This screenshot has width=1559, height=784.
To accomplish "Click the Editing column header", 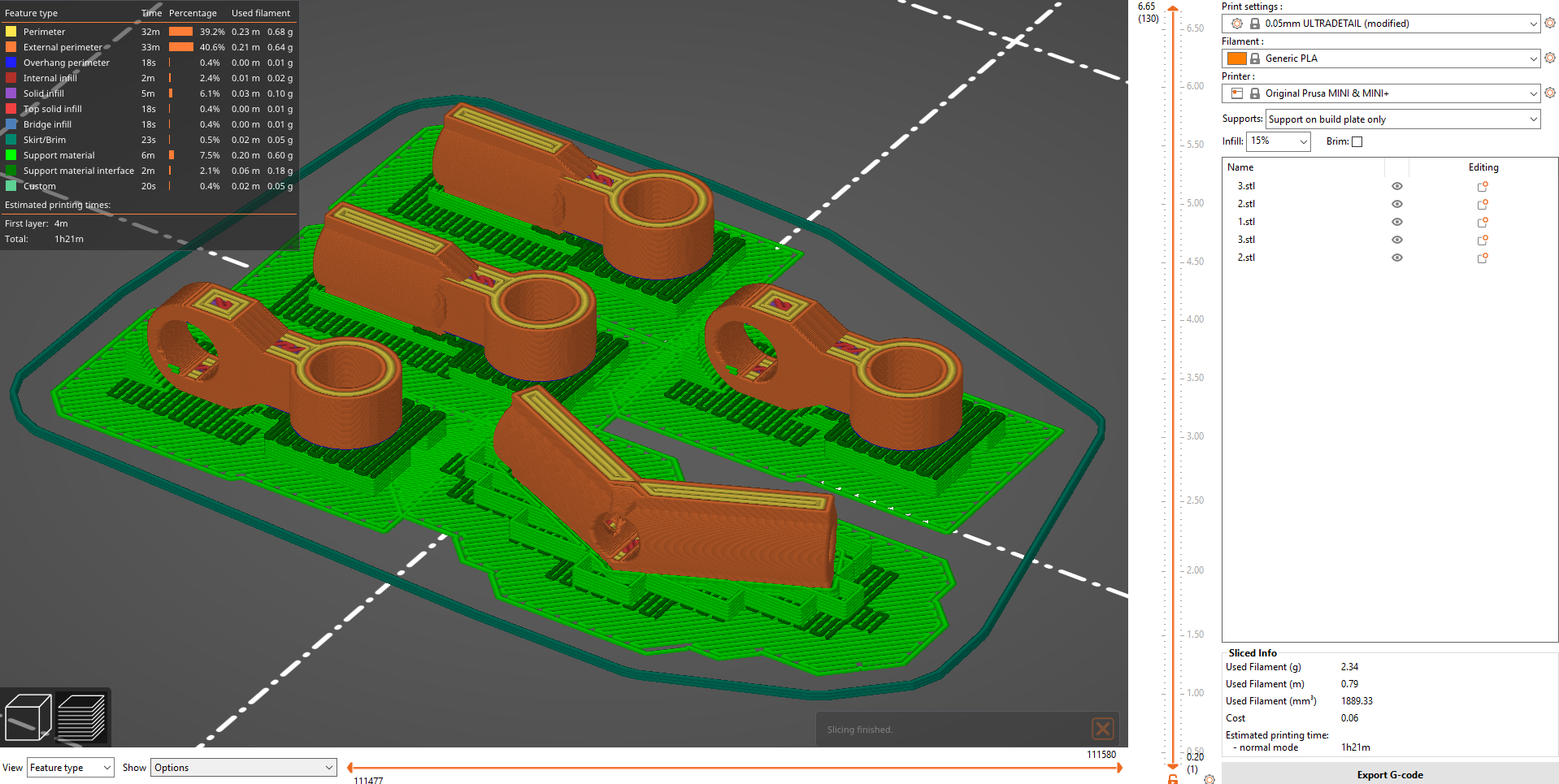I will tap(1483, 167).
